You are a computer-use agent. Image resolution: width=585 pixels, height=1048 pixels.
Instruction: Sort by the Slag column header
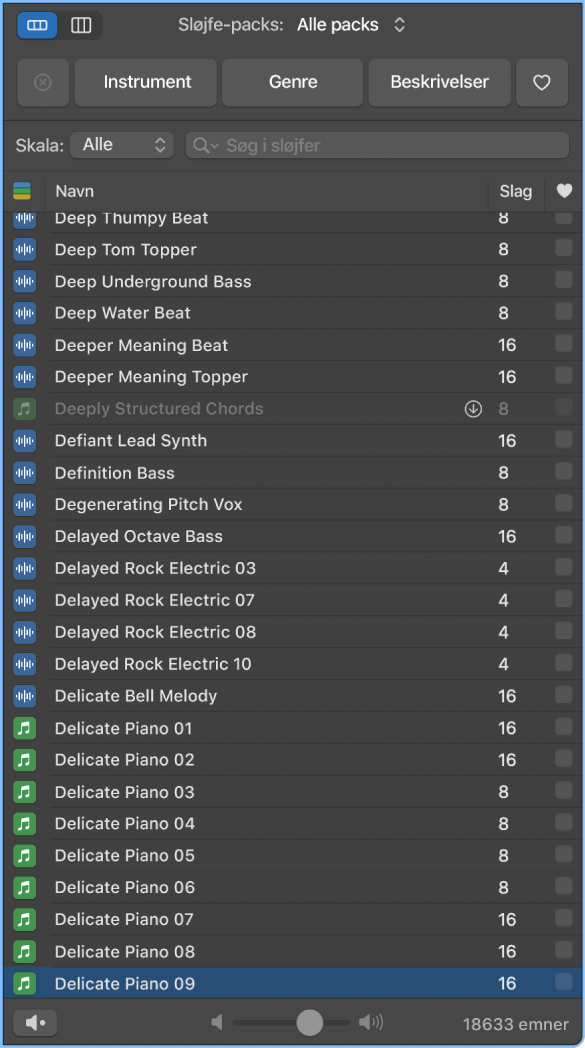[x=515, y=192]
